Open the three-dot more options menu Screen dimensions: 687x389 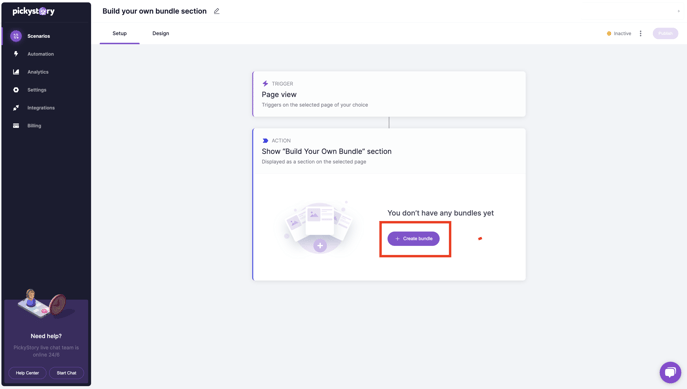click(641, 33)
